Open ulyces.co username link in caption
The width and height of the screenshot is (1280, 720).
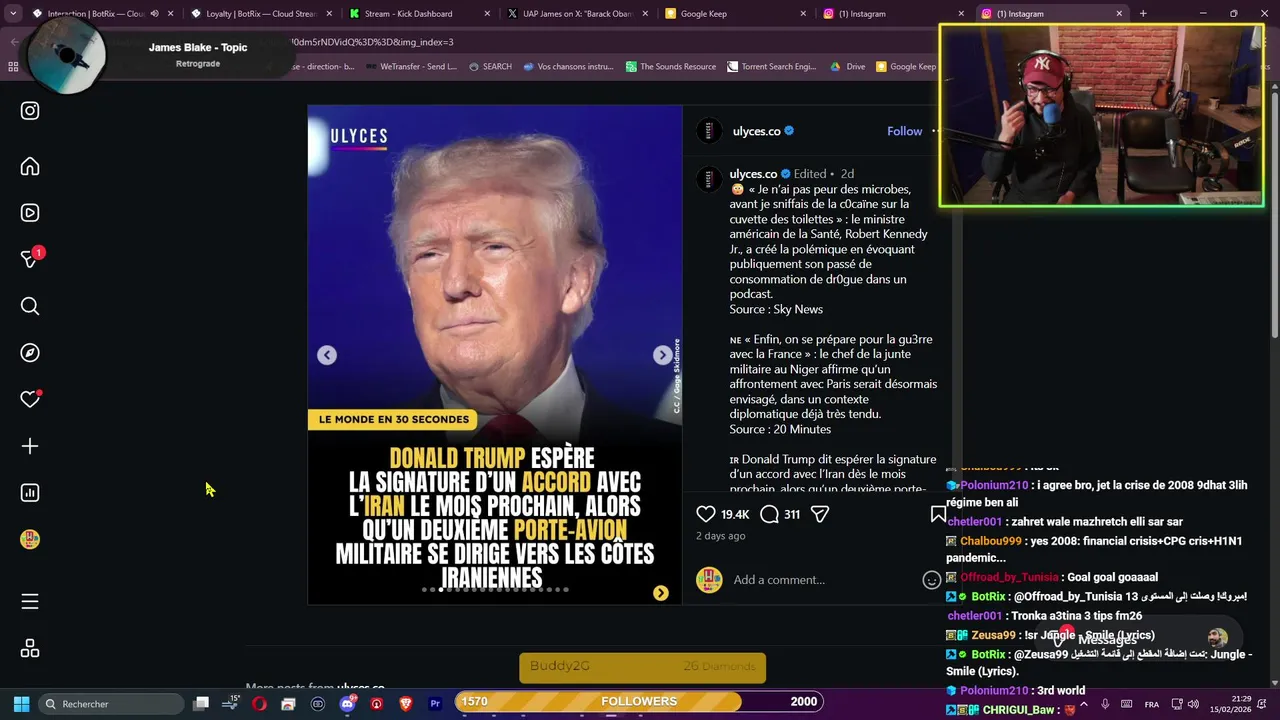[x=753, y=174]
